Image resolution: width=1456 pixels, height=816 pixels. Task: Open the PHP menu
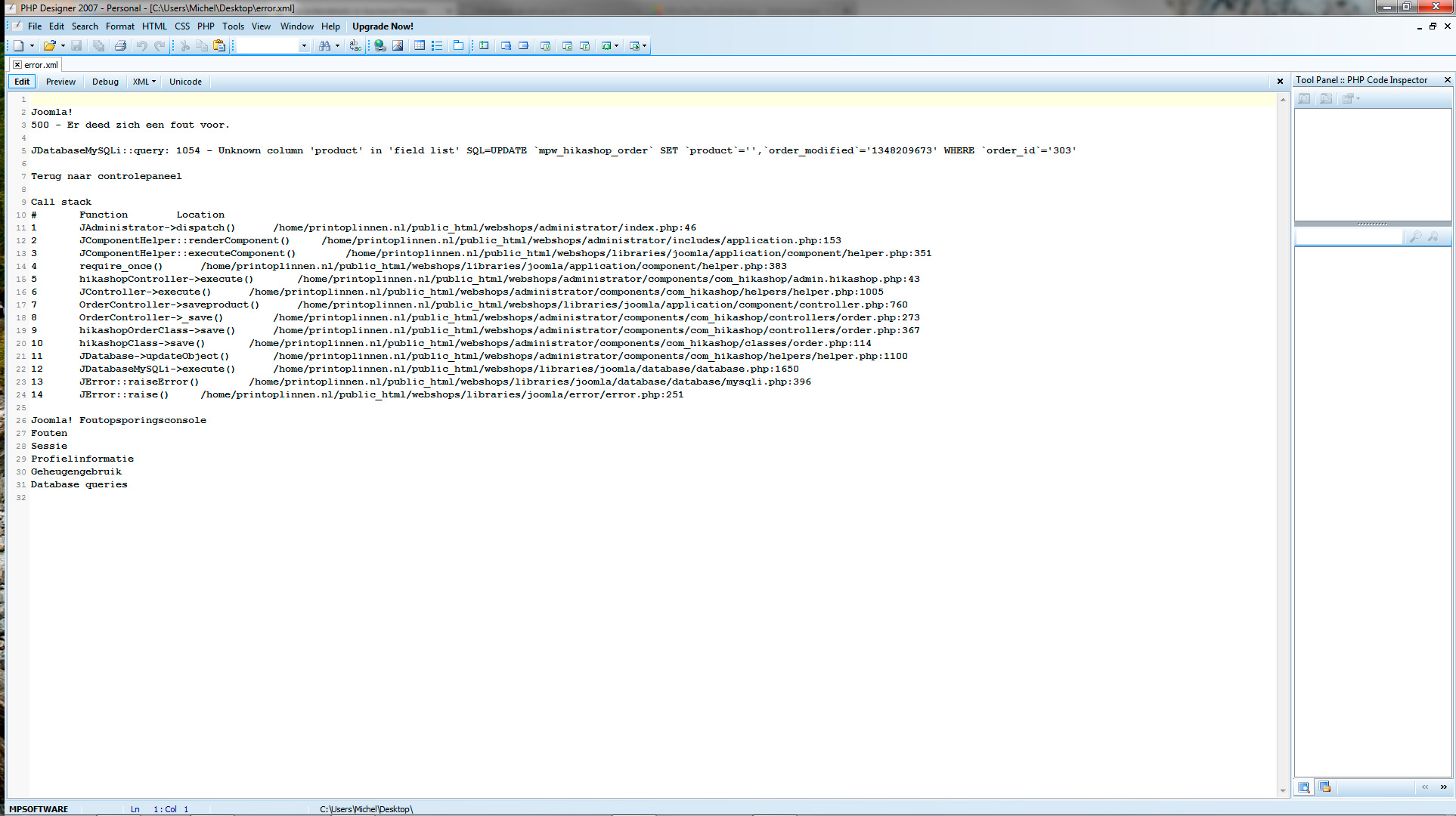206,26
